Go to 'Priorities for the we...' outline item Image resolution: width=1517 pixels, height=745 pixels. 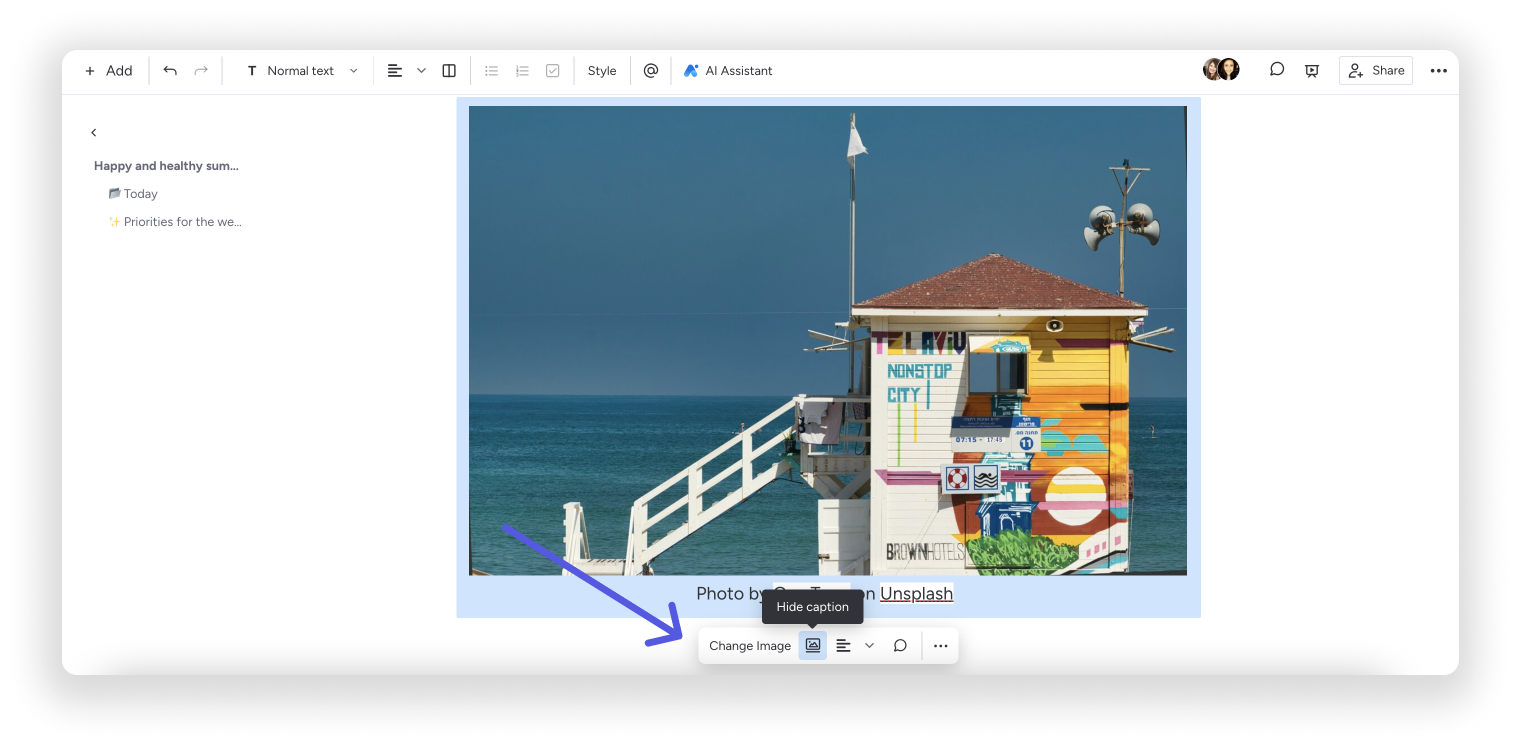click(x=175, y=222)
